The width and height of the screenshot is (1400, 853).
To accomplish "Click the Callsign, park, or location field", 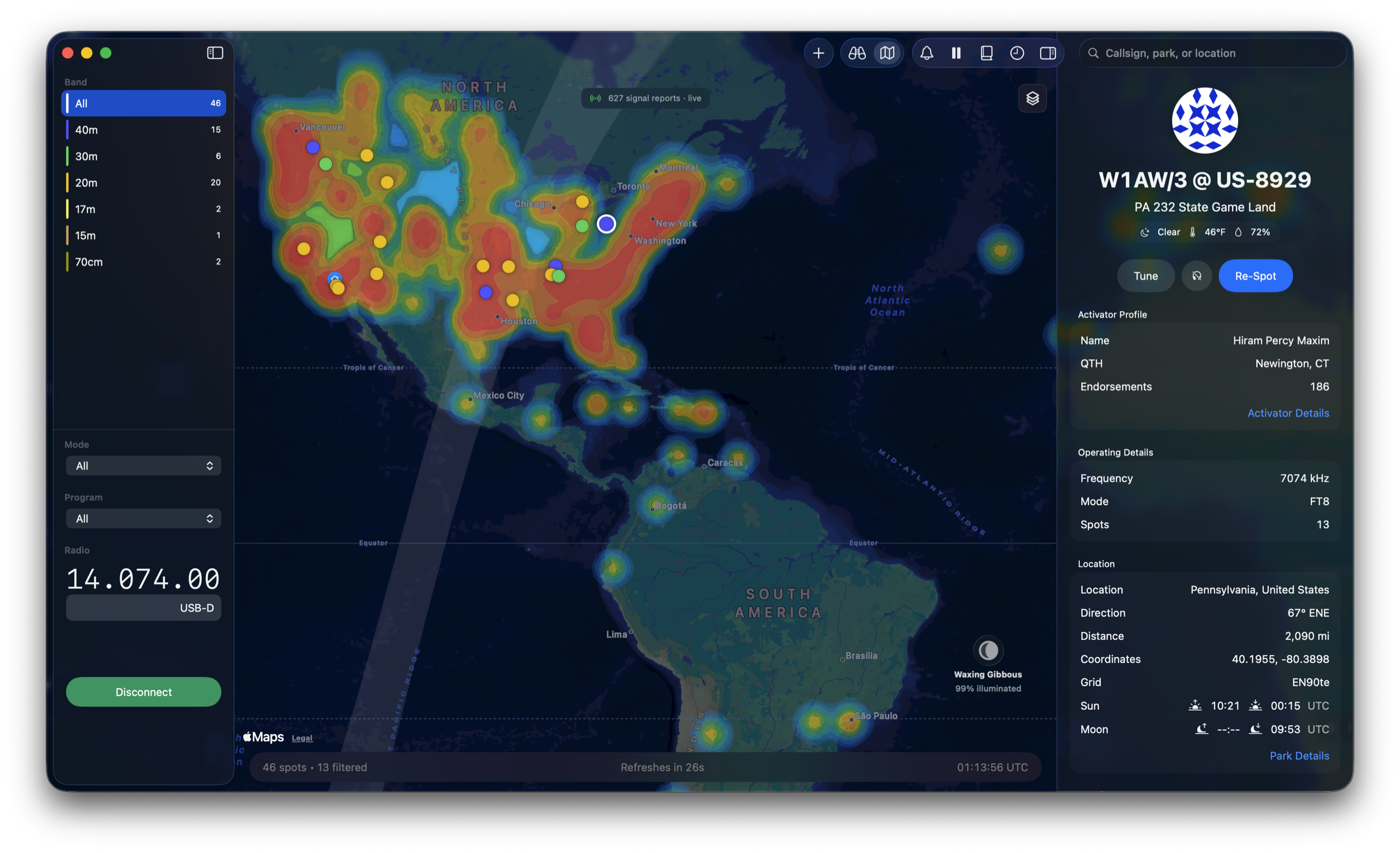I will 1212,53.
